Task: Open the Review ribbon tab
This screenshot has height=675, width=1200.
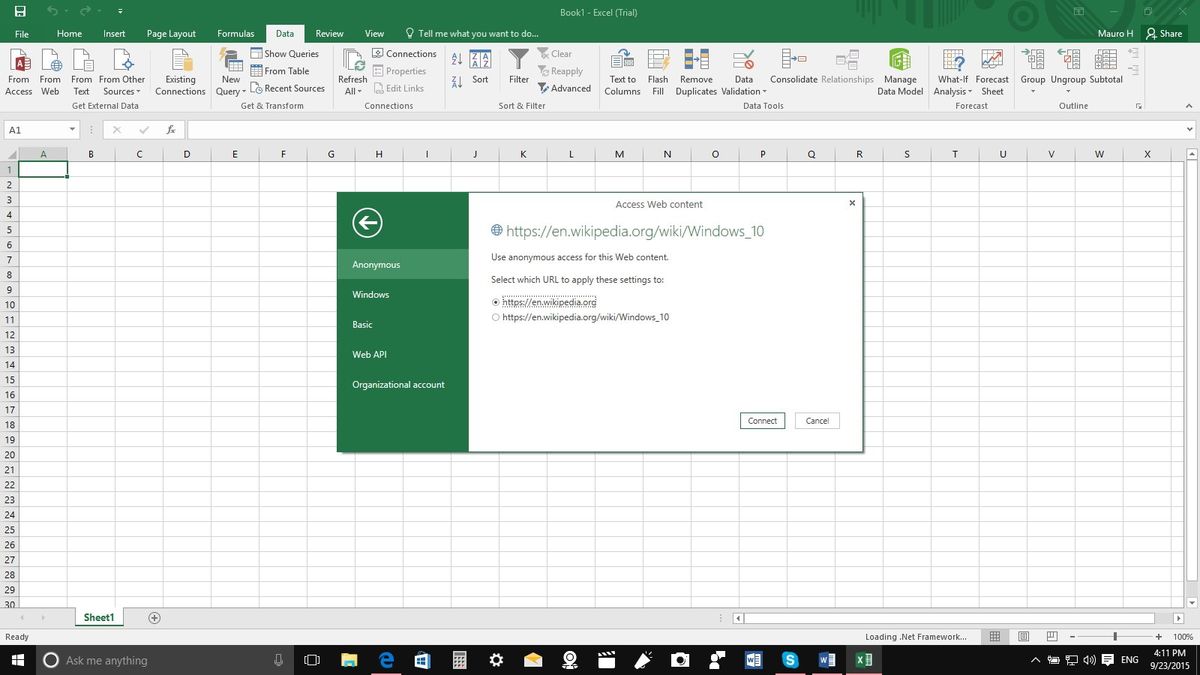Action: (329, 33)
